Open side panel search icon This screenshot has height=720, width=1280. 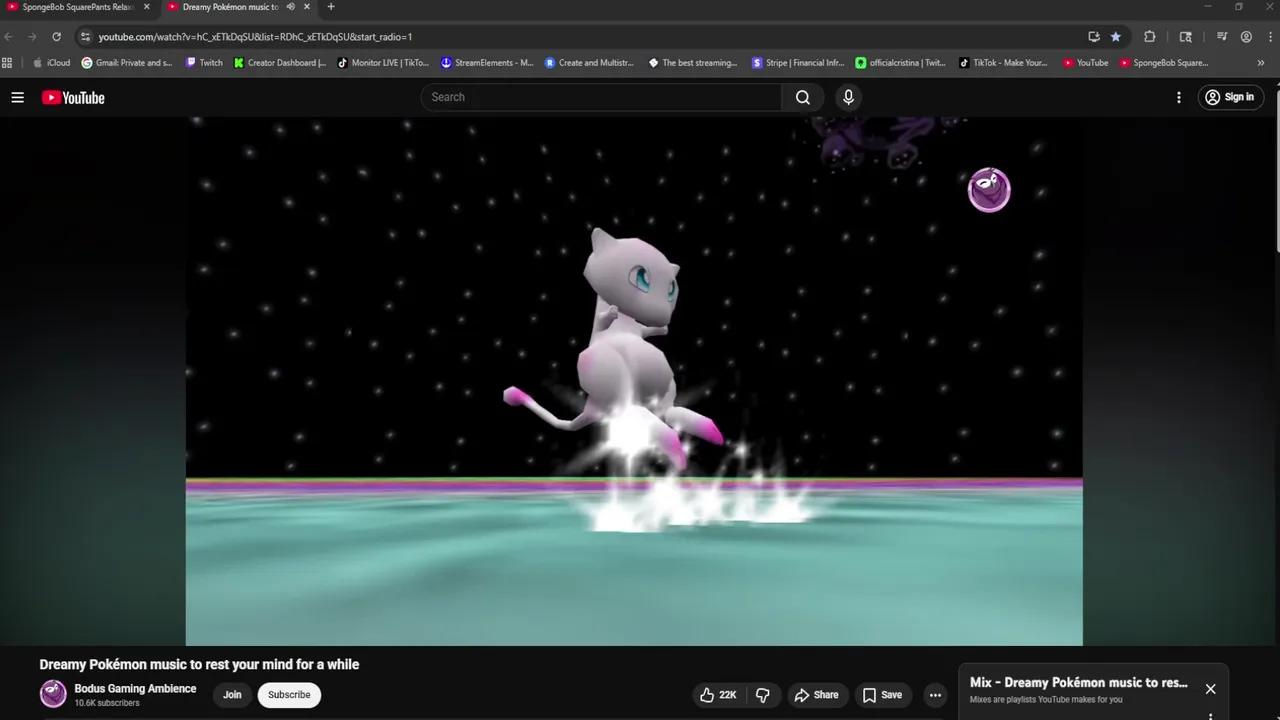(1186, 37)
